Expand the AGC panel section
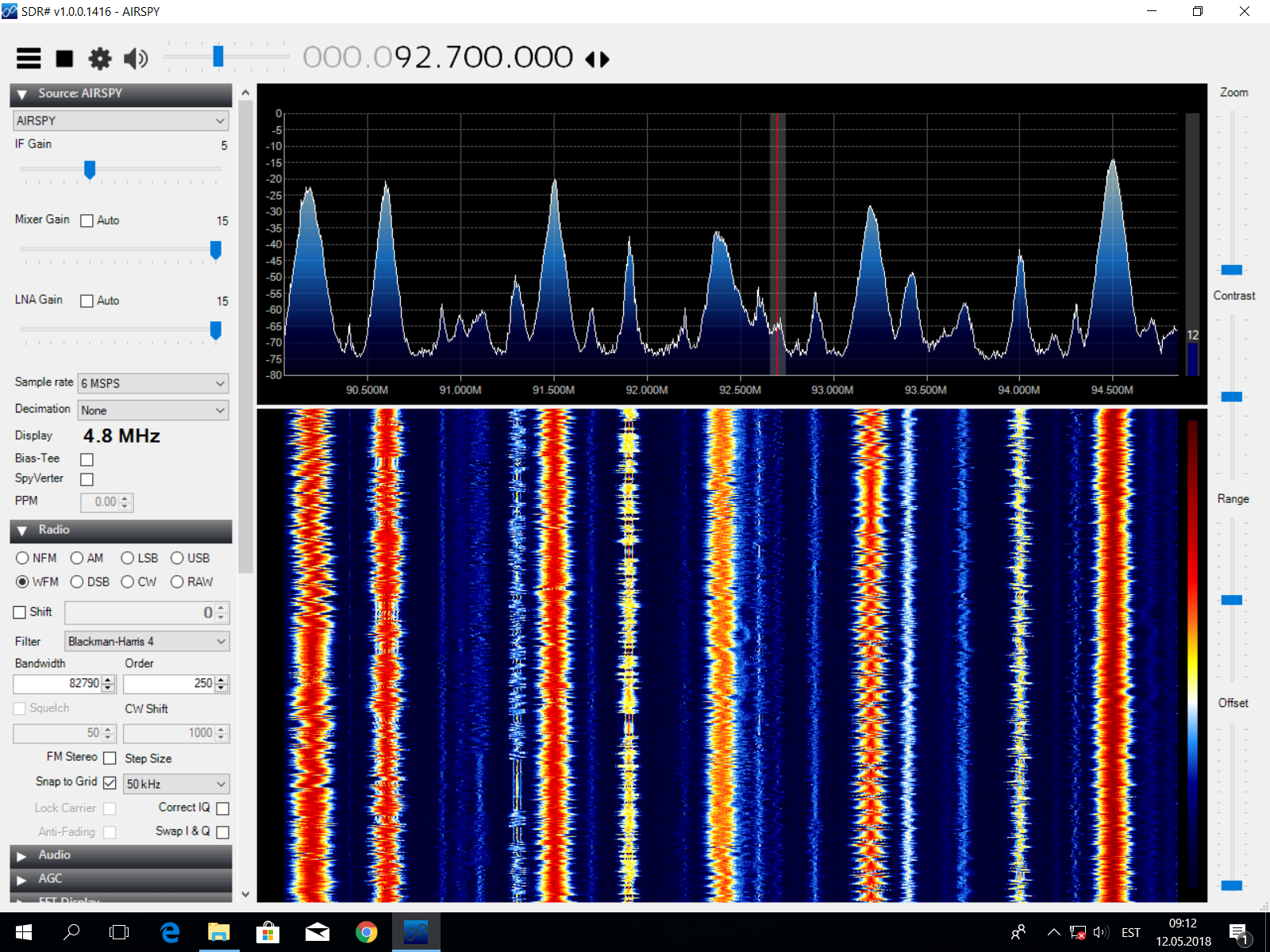 (121, 879)
